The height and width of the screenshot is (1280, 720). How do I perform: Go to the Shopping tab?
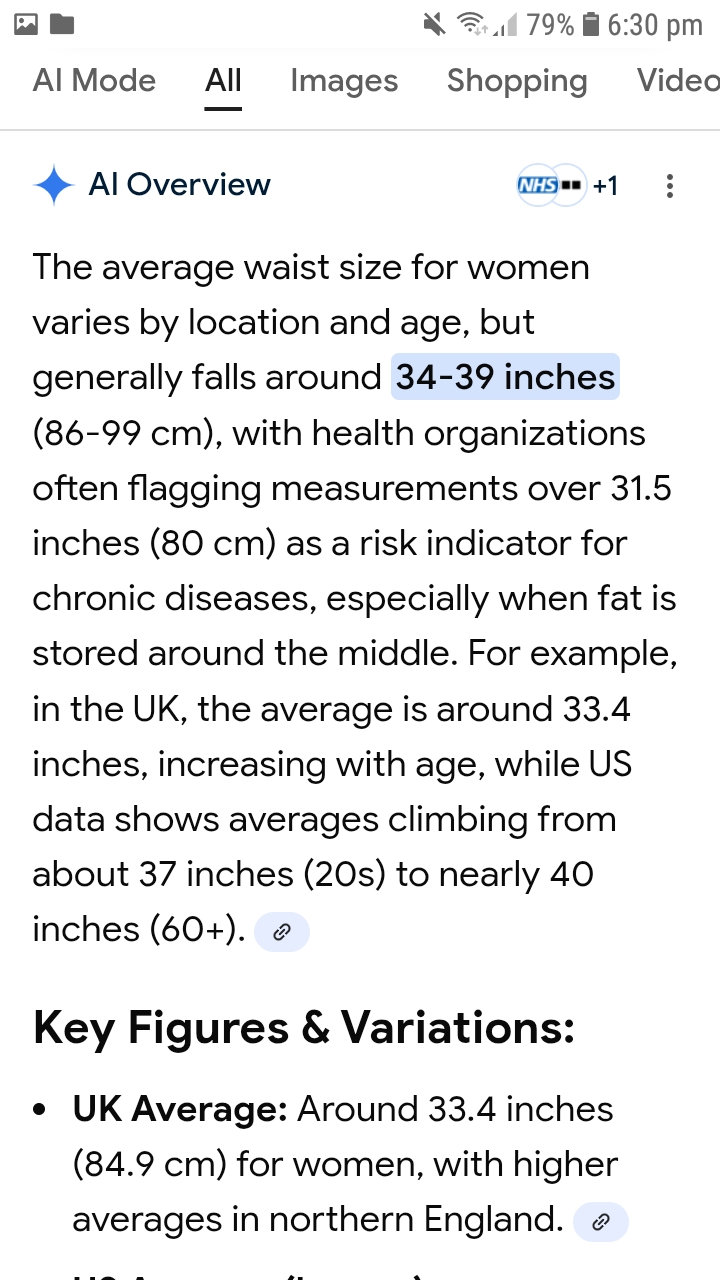pos(516,81)
